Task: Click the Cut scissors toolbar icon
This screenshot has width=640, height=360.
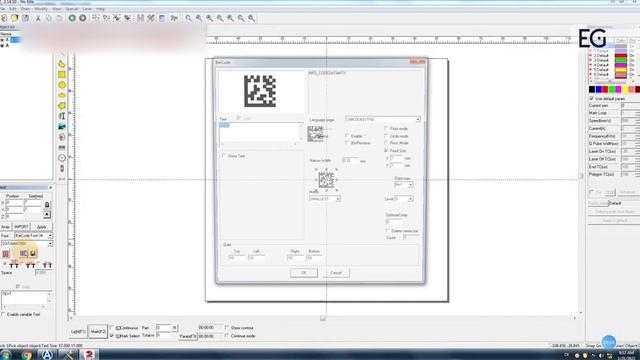Action: (x=38, y=18)
